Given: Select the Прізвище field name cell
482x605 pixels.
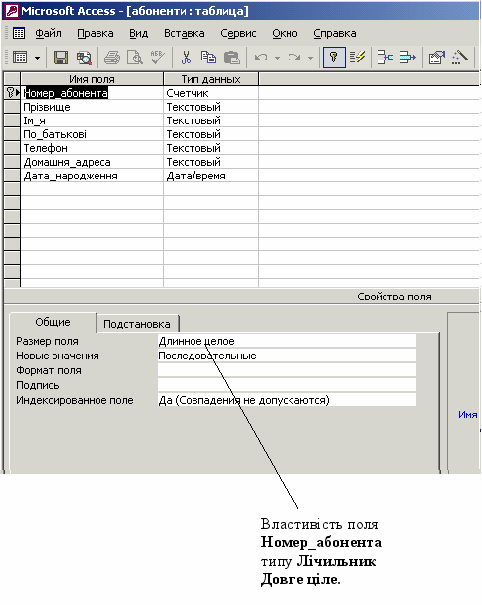Looking at the screenshot, I should click(92, 107).
